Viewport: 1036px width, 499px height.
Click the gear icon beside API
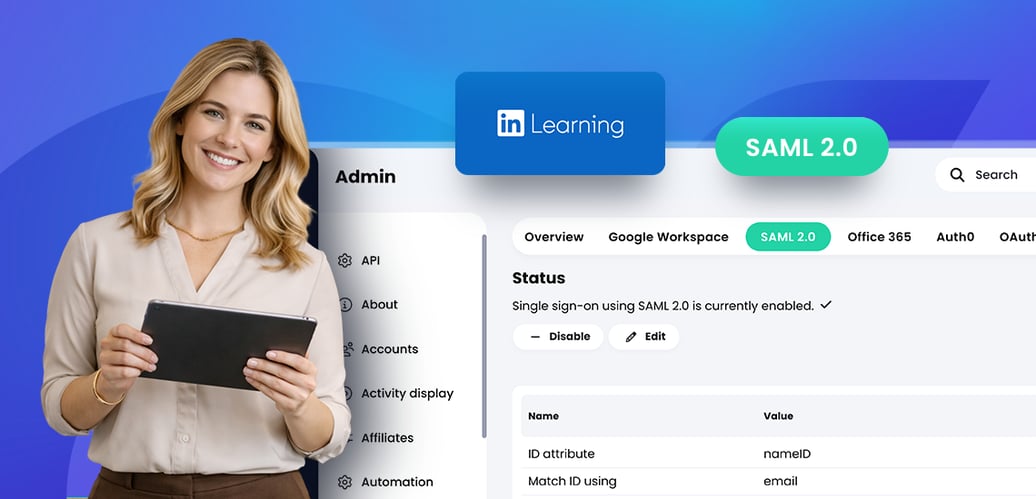[345, 260]
